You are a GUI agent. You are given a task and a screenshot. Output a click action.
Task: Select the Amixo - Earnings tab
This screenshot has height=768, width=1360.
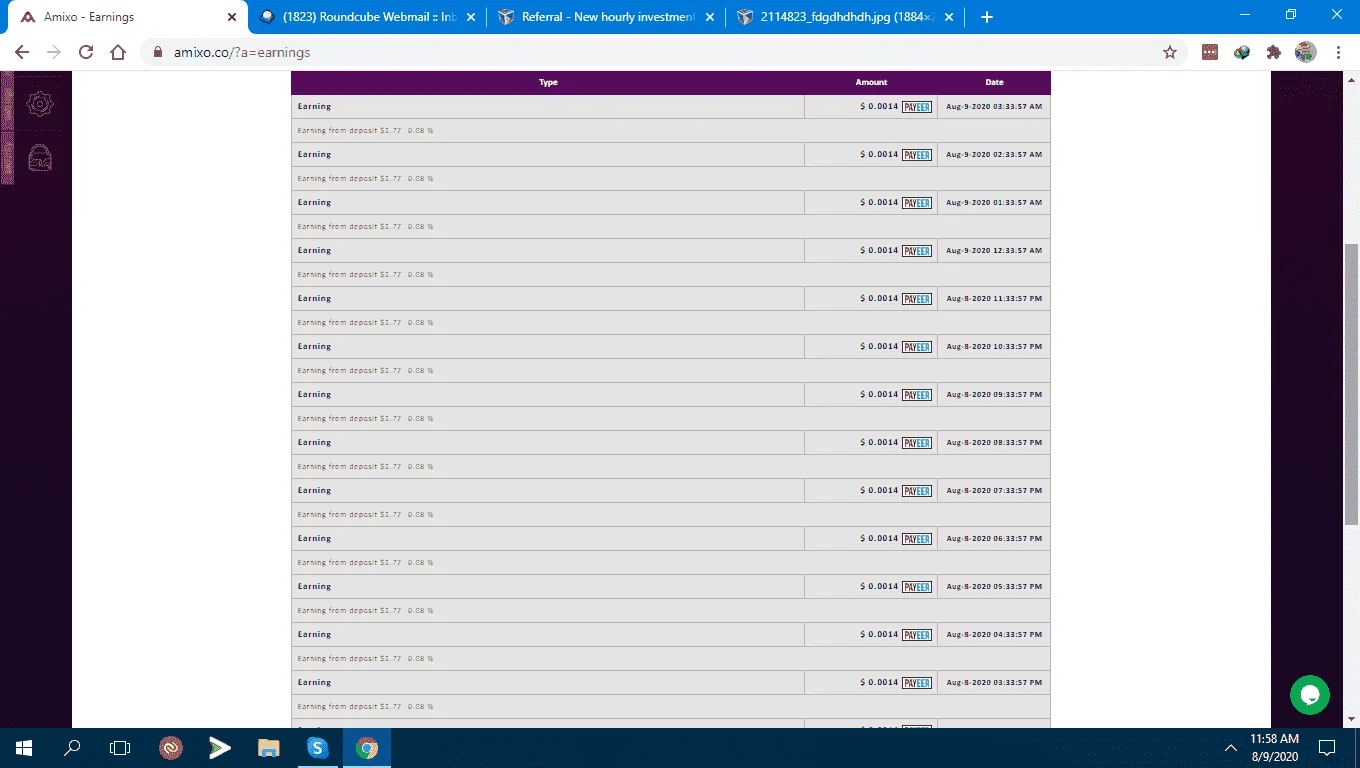126,17
